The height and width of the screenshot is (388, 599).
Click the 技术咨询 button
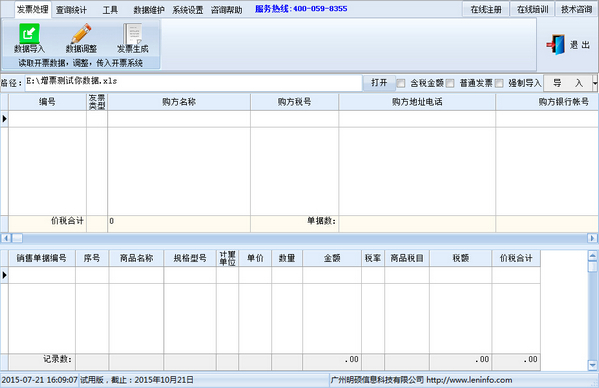coord(576,9)
